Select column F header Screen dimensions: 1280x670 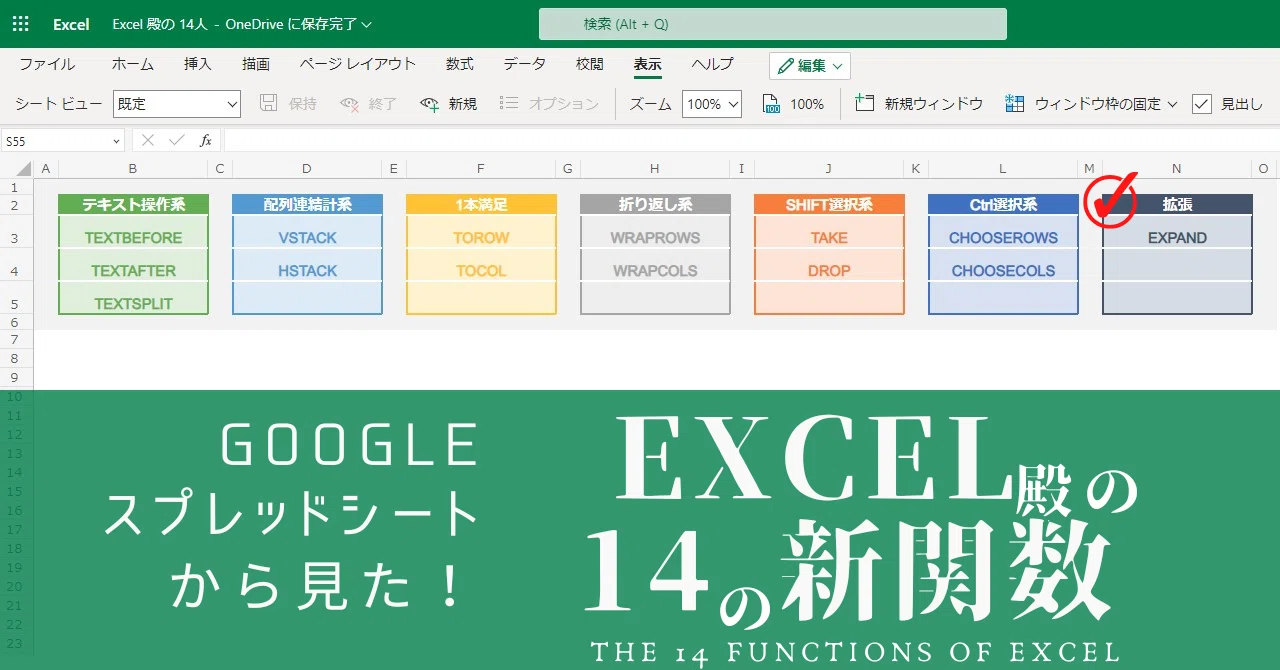(x=481, y=169)
